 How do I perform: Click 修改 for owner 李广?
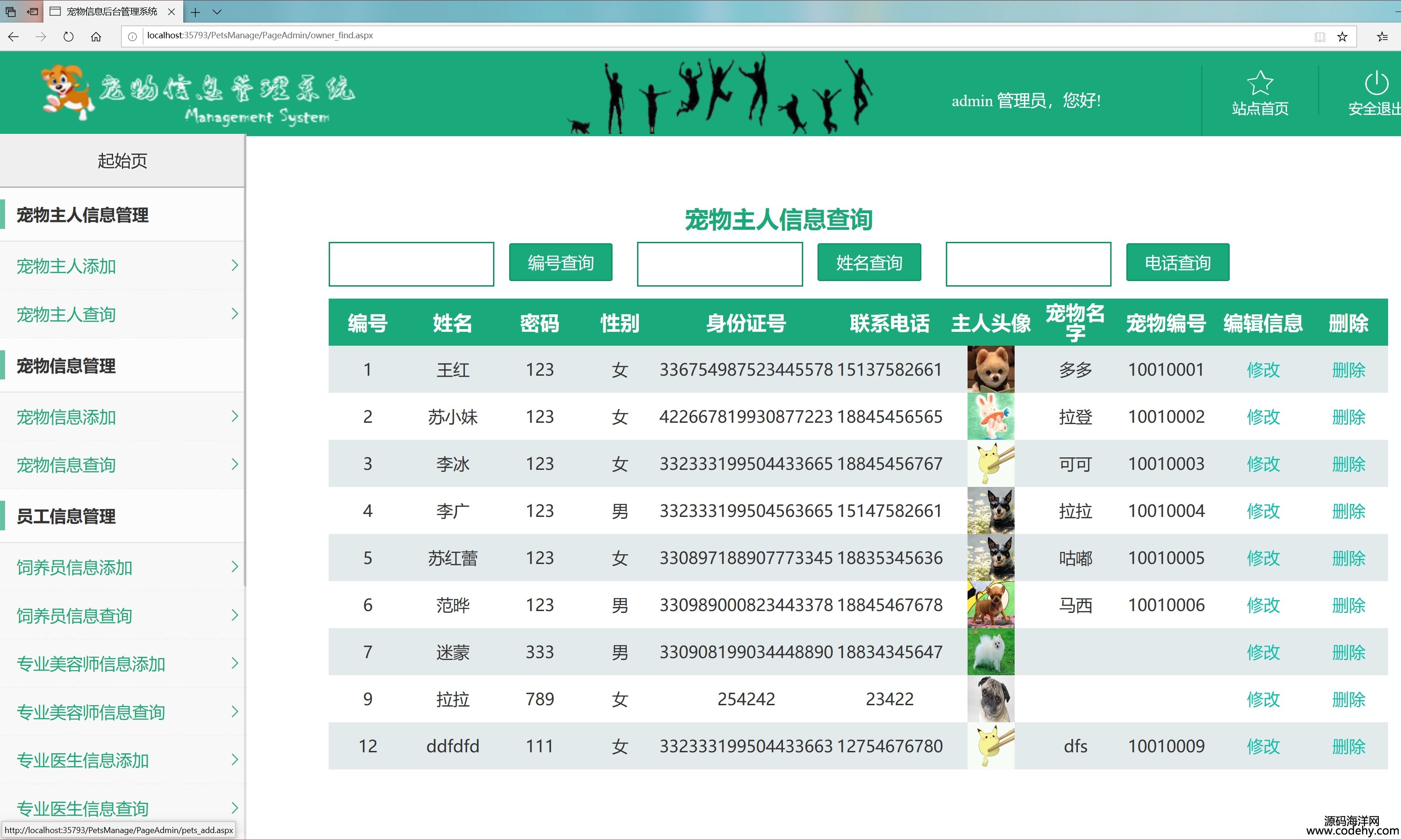point(1263,511)
